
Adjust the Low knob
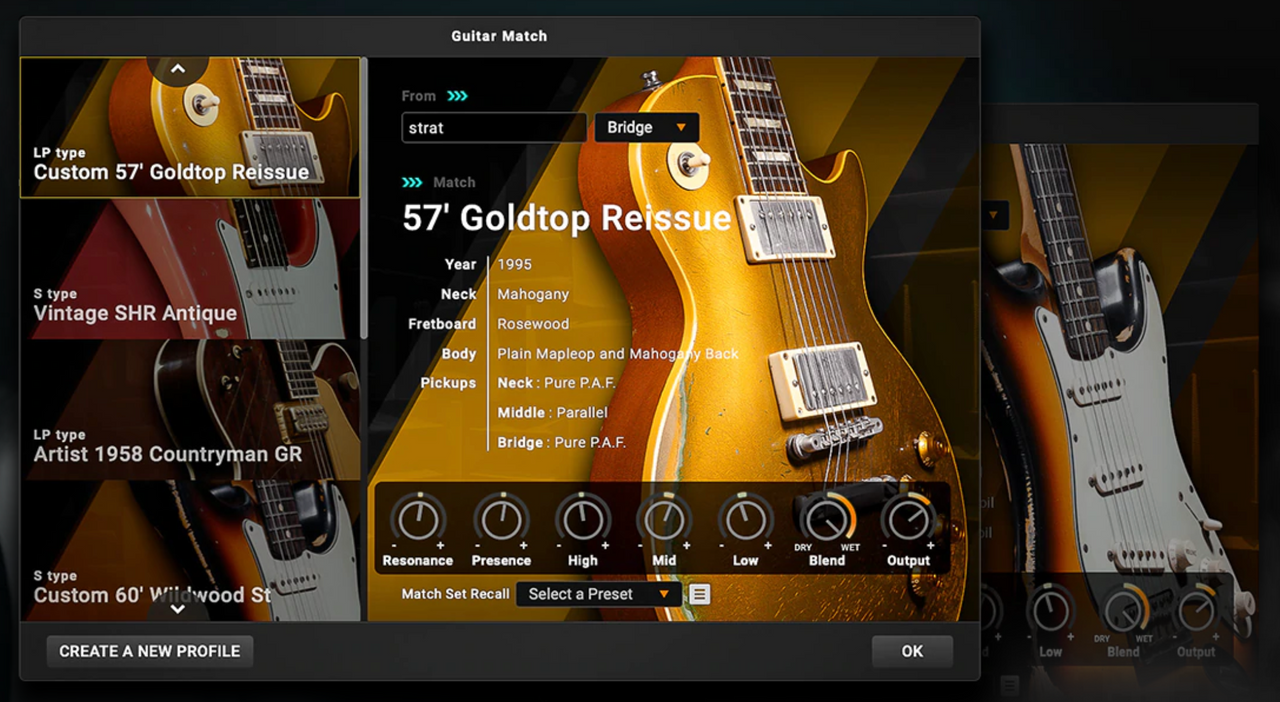745,519
